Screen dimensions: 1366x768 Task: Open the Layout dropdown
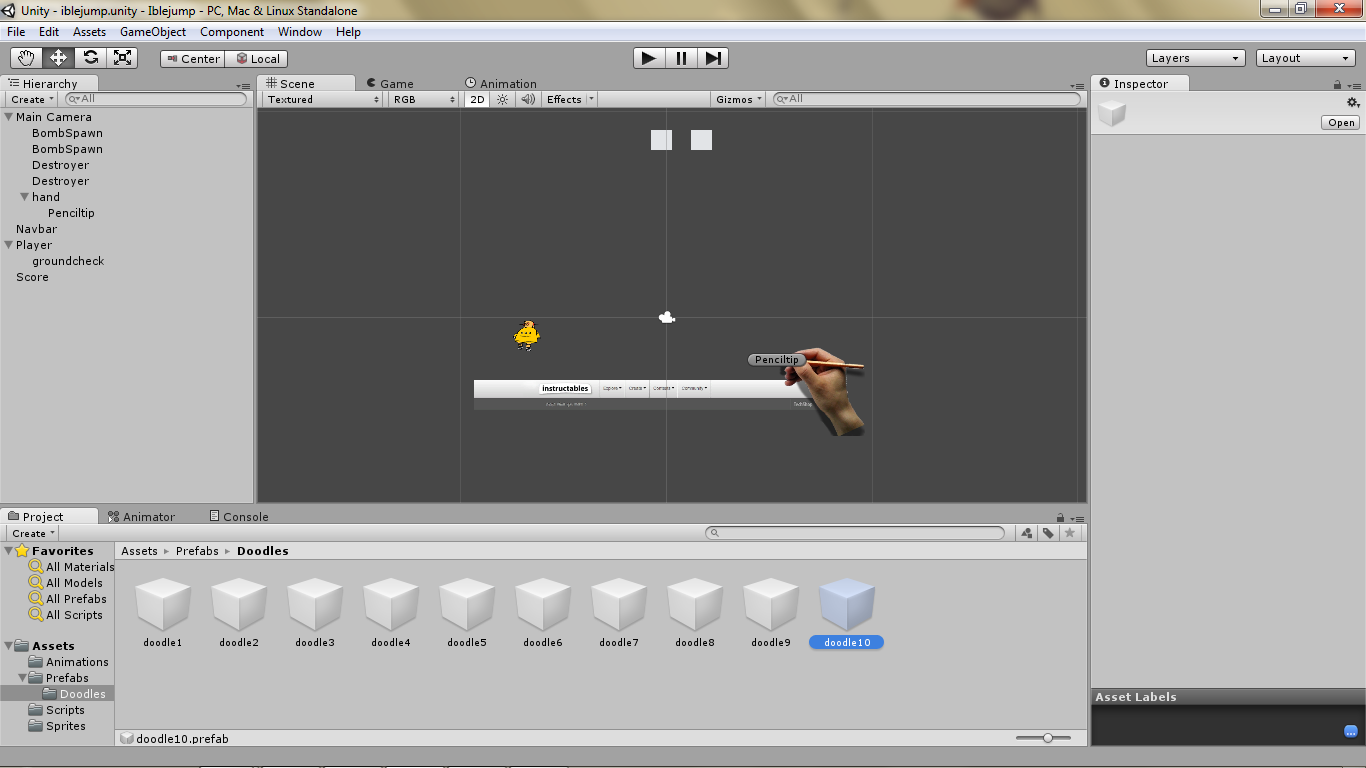click(x=1306, y=58)
